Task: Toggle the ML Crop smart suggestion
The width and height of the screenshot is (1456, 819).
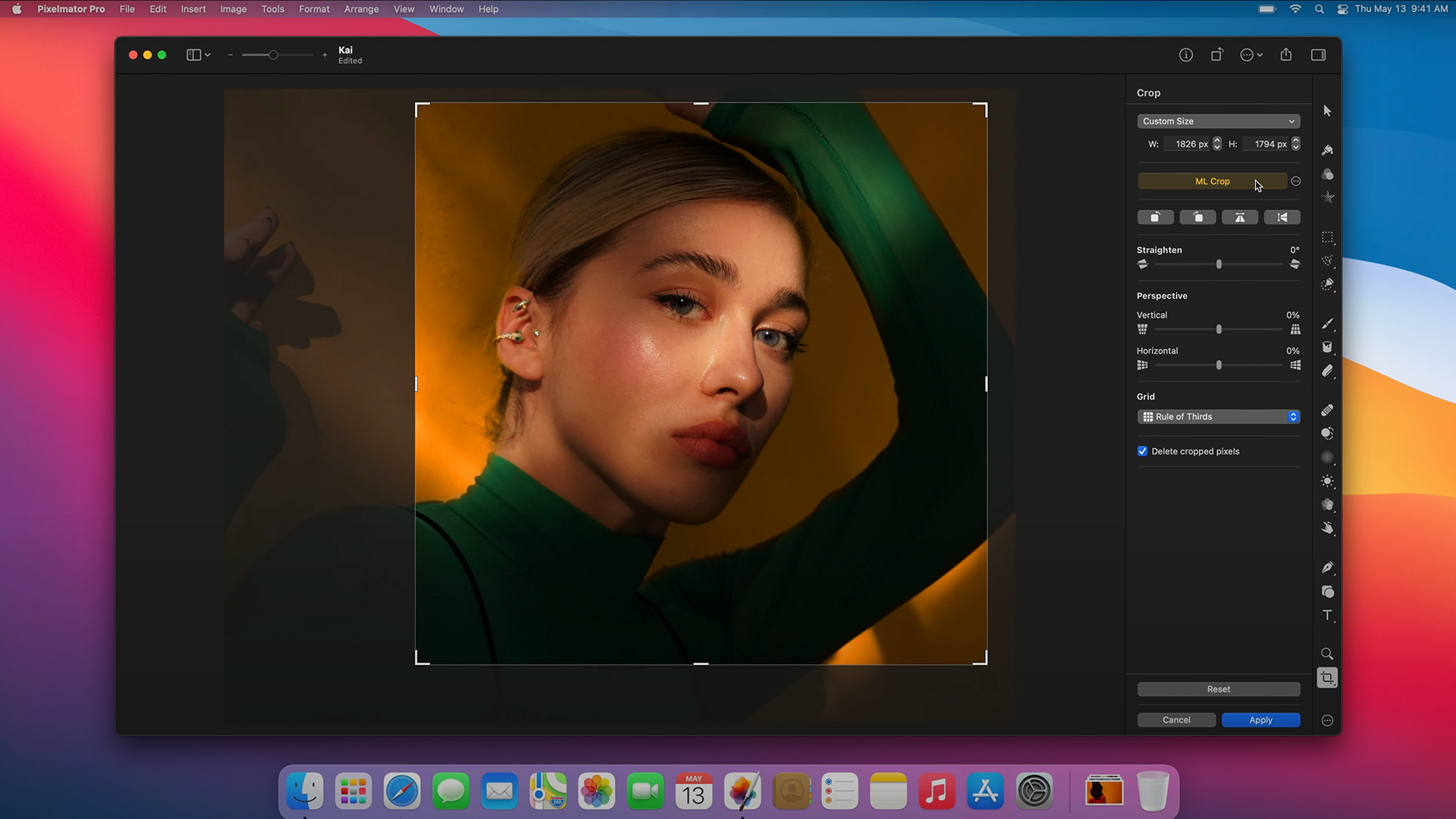Action: click(x=1212, y=181)
